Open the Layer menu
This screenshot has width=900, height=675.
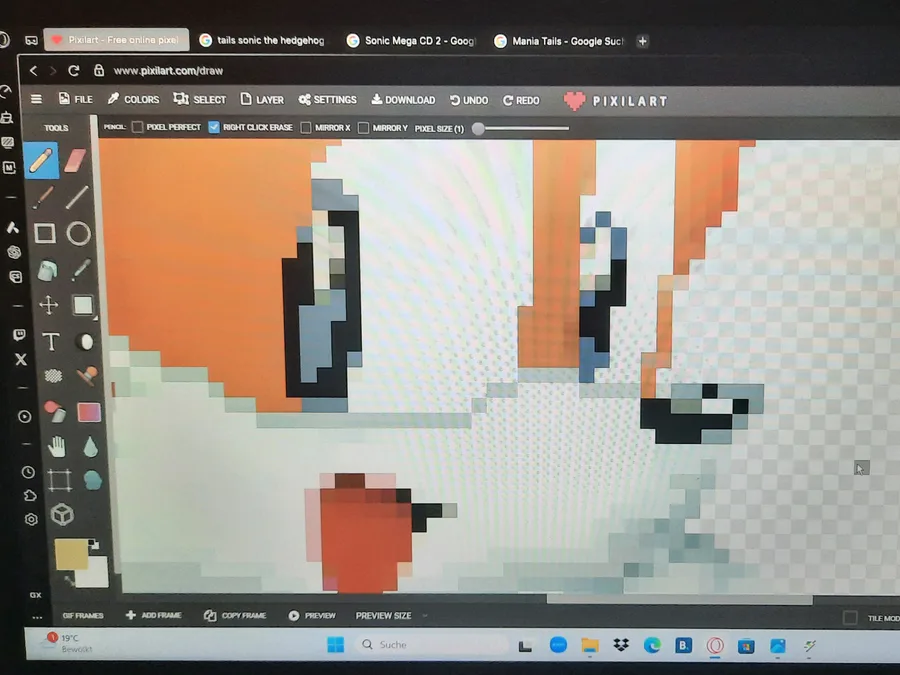pyautogui.click(x=262, y=99)
